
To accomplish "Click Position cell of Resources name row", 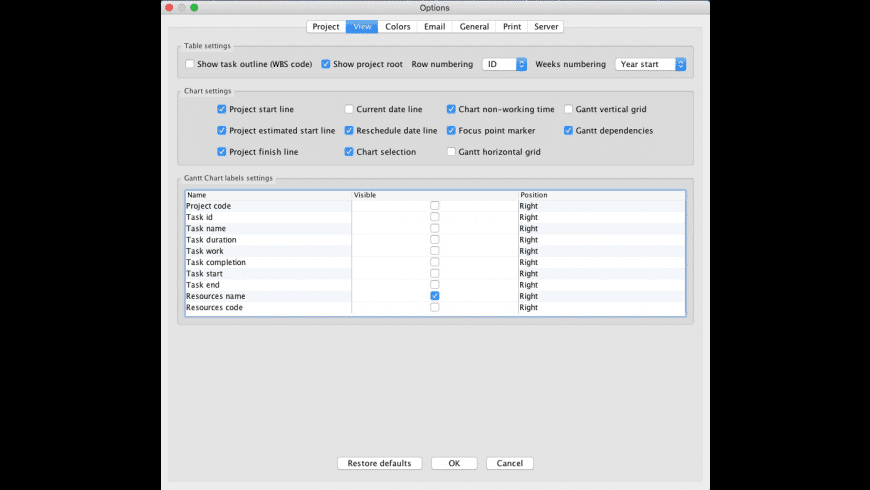I will pos(601,296).
